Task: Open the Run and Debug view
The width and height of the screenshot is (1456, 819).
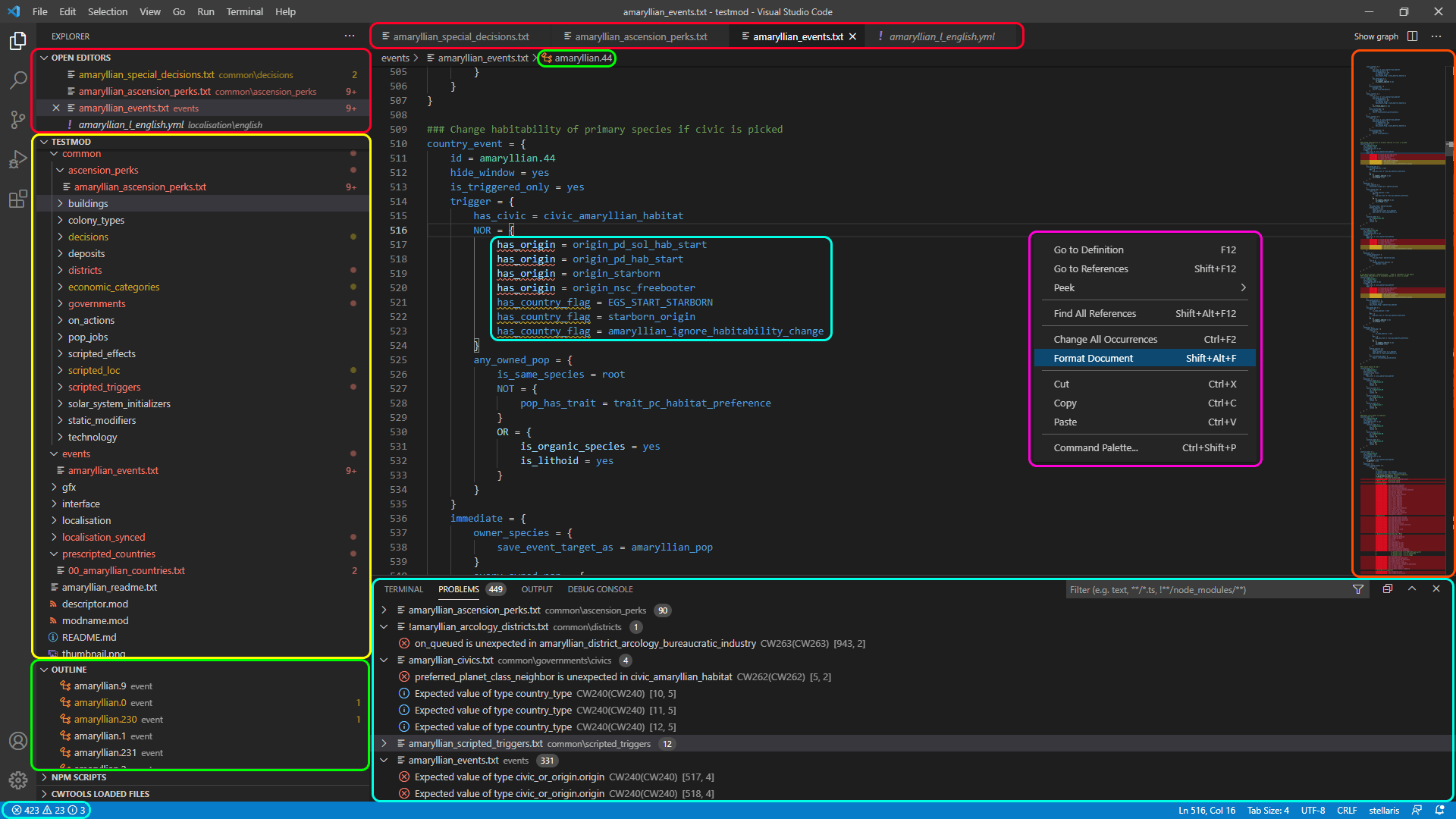Action: (x=18, y=159)
